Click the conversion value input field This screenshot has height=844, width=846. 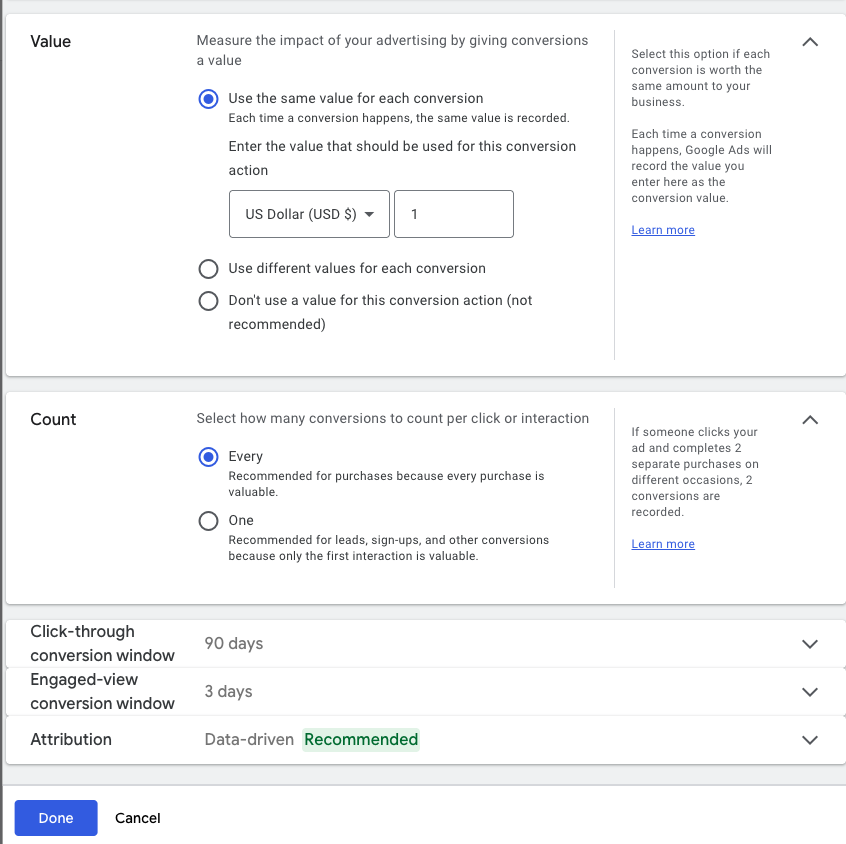pos(454,214)
